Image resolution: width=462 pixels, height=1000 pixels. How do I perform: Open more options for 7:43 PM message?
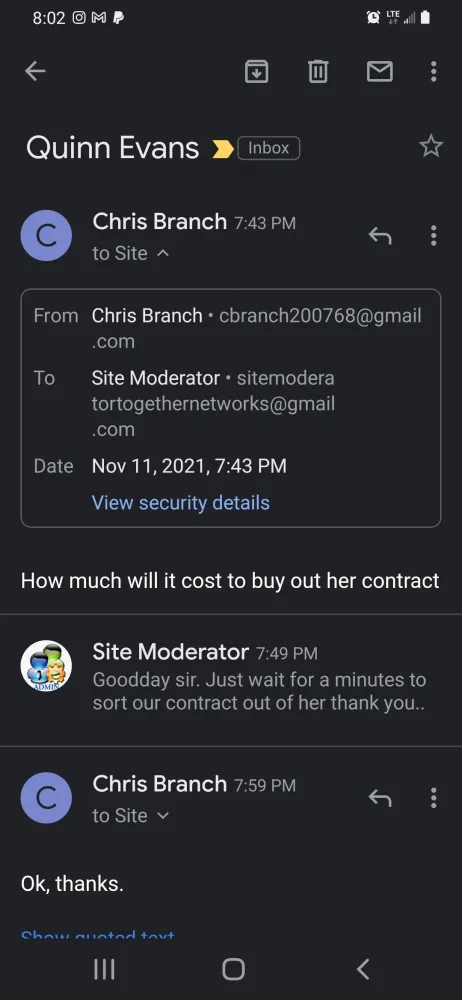pos(433,236)
